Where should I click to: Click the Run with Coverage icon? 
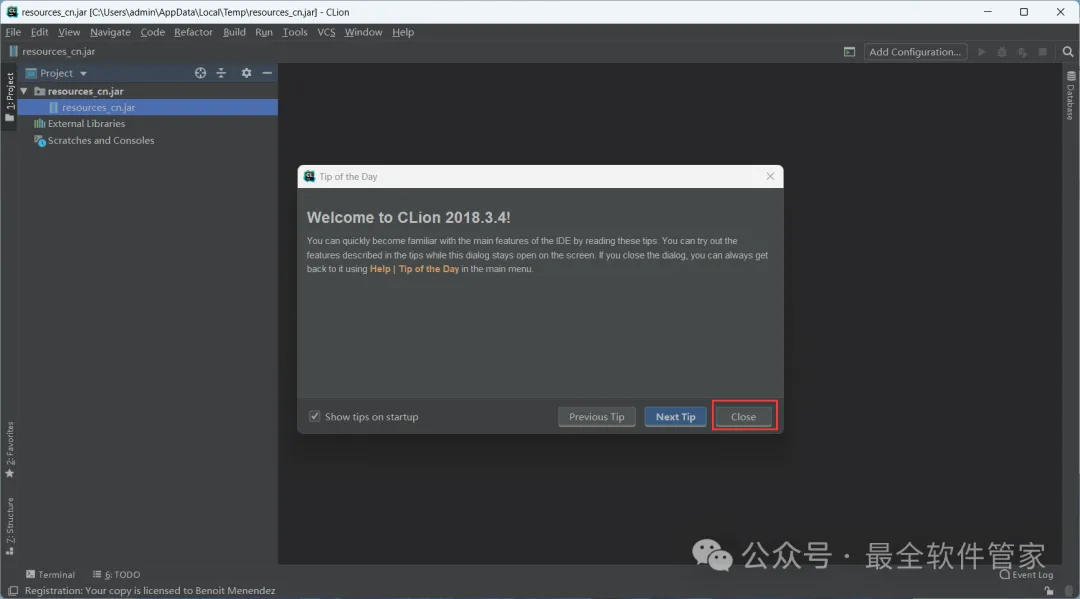tap(1023, 52)
